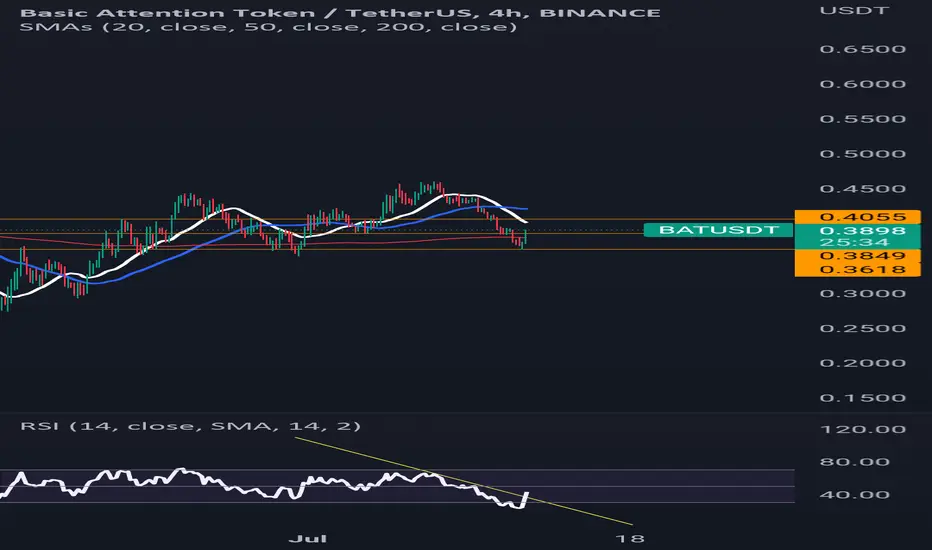Viewport: 932px width, 550px height.
Task: Click the 0.6000 price axis label
Action: 862,84
